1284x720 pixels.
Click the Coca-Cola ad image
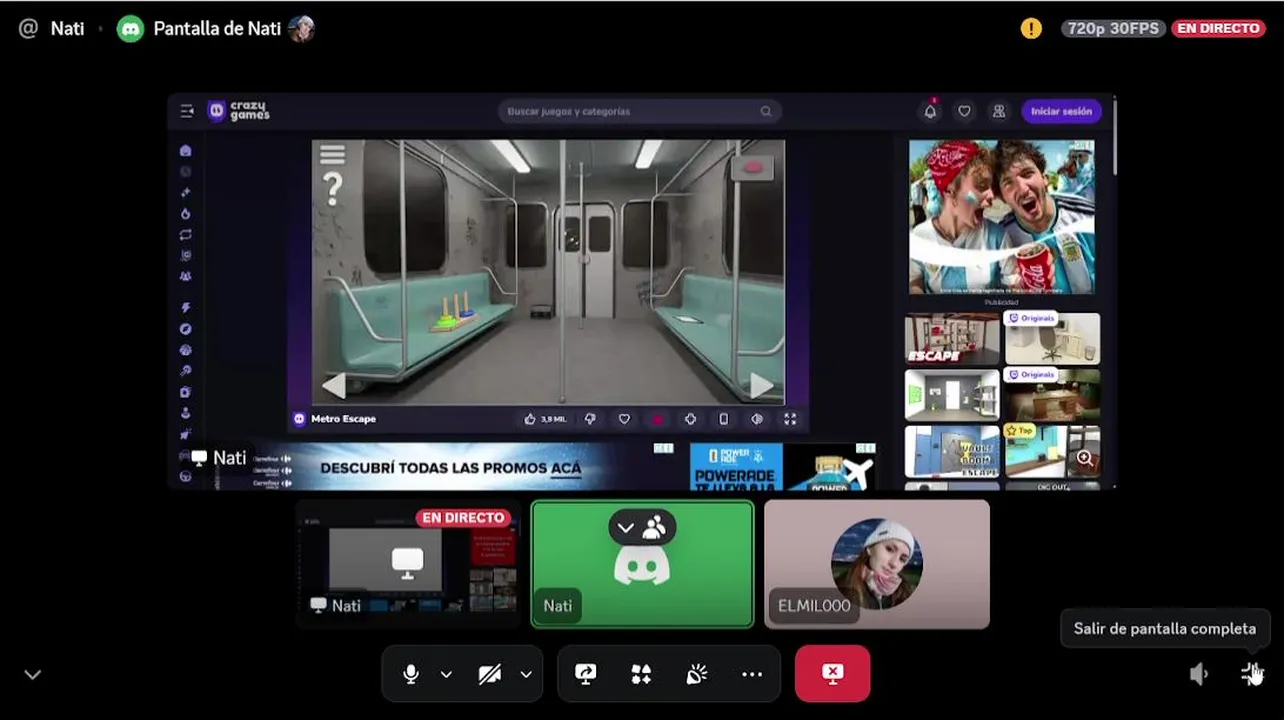point(1001,217)
